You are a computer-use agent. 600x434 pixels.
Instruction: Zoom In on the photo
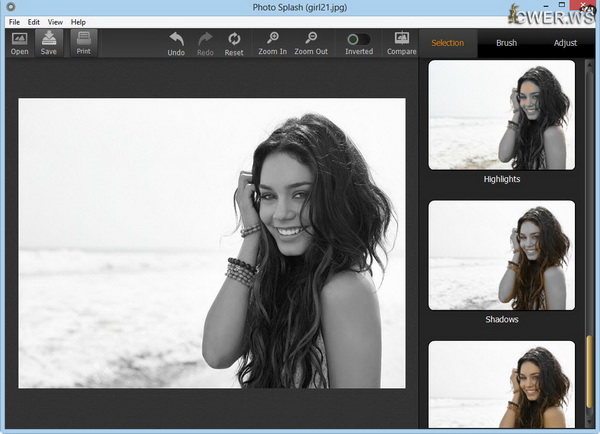click(272, 44)
